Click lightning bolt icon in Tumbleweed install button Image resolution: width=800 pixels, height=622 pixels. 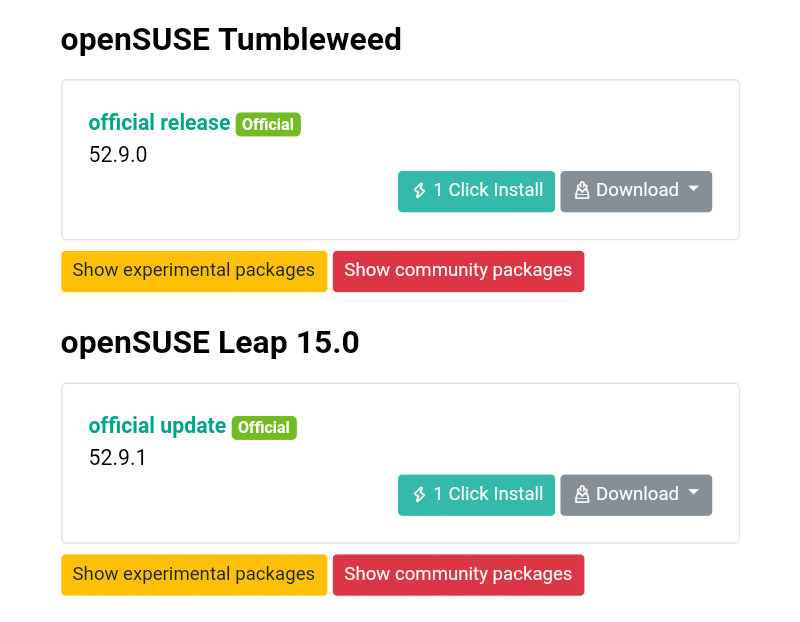point(419,190)
